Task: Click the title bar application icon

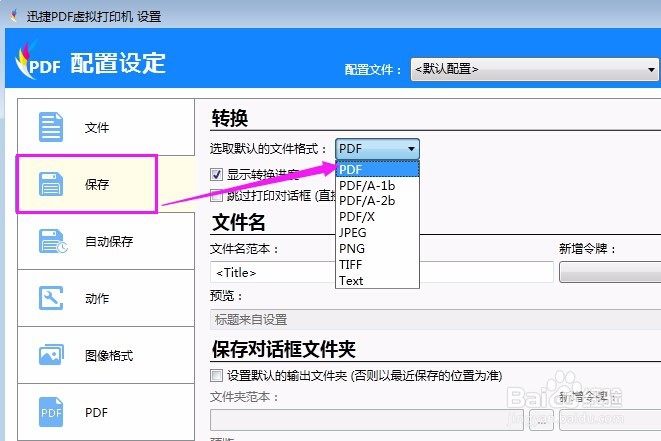Action: [x=15, y=16]
